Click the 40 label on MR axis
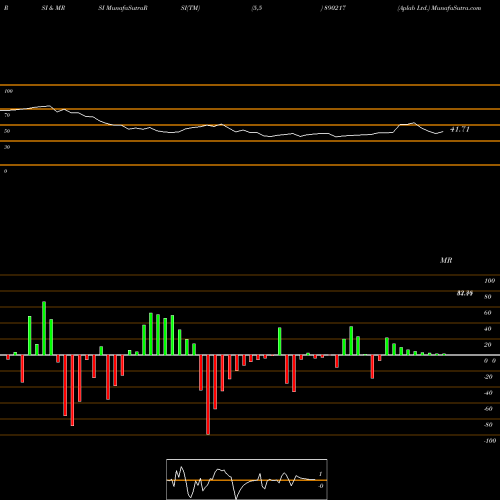 (x=488, y=329)
